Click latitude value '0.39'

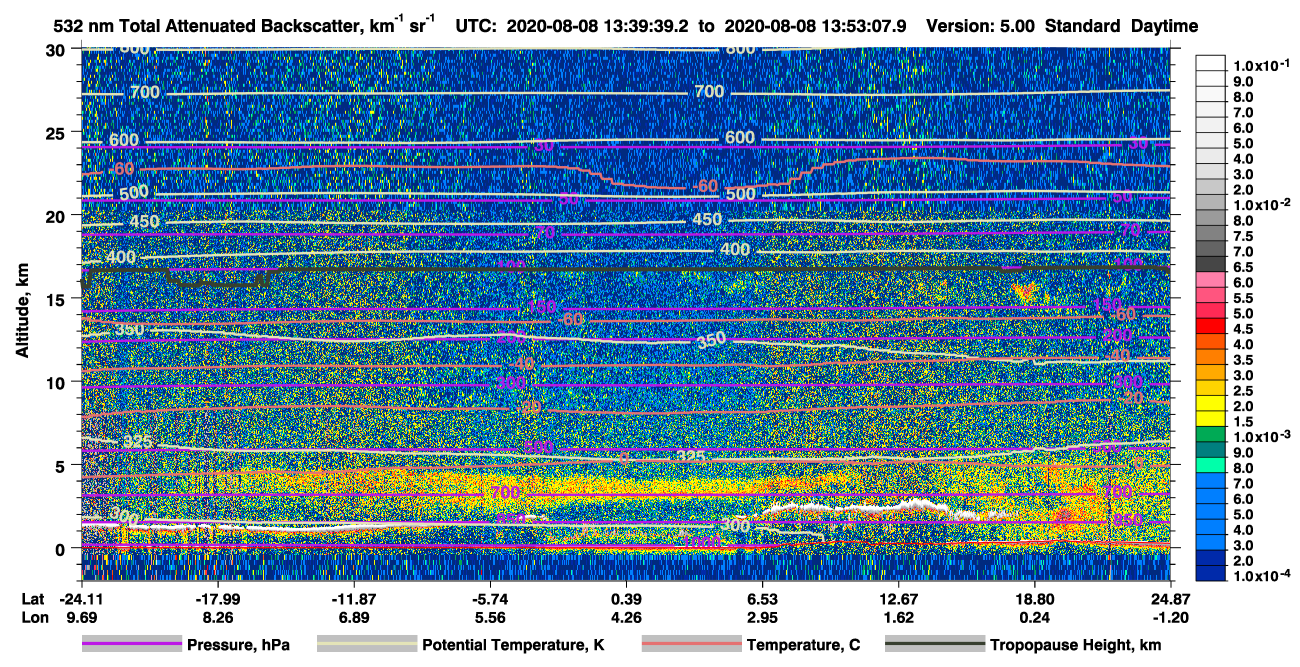626,599
